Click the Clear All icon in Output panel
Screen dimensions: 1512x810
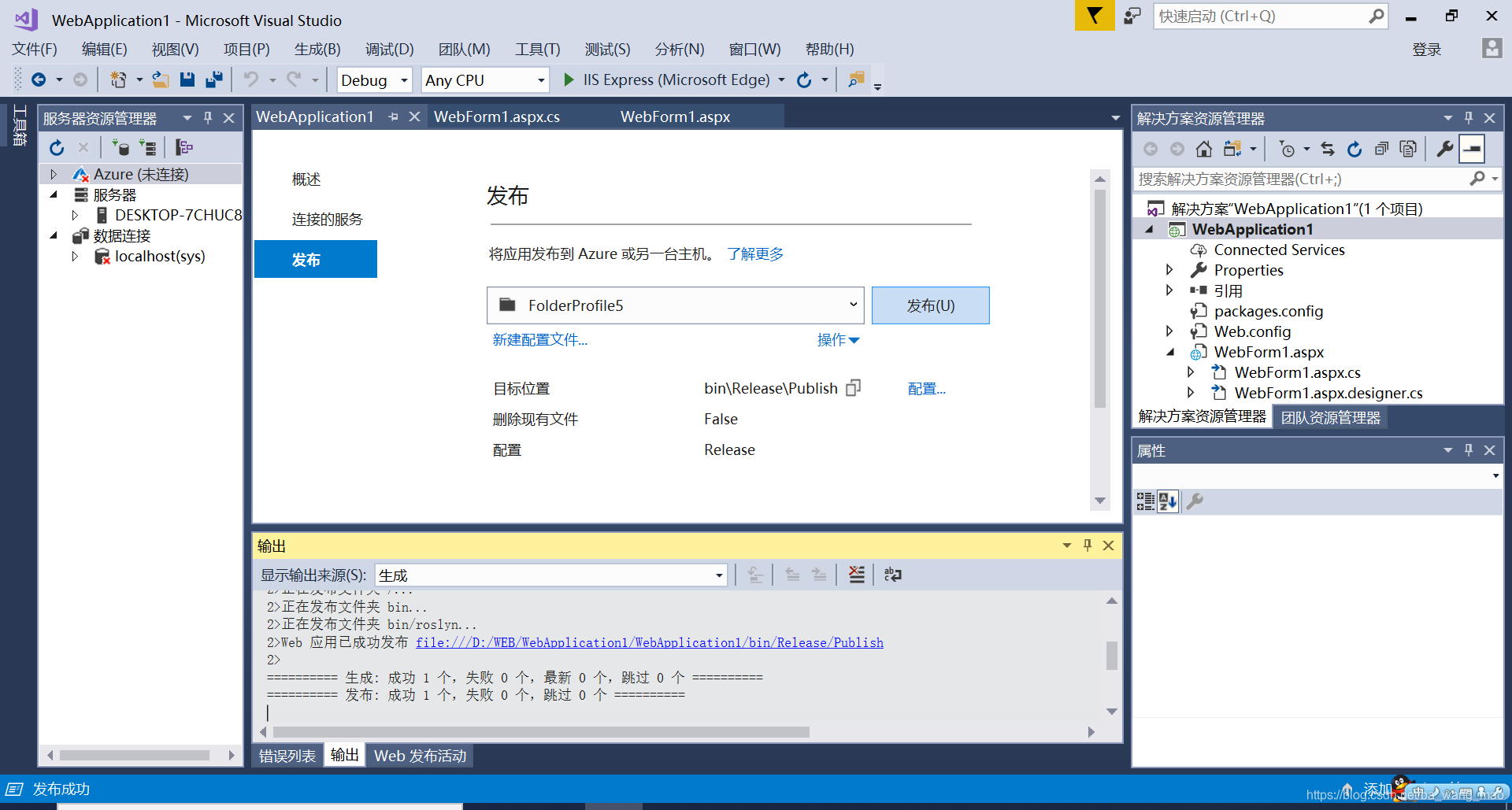click(856, 575)
